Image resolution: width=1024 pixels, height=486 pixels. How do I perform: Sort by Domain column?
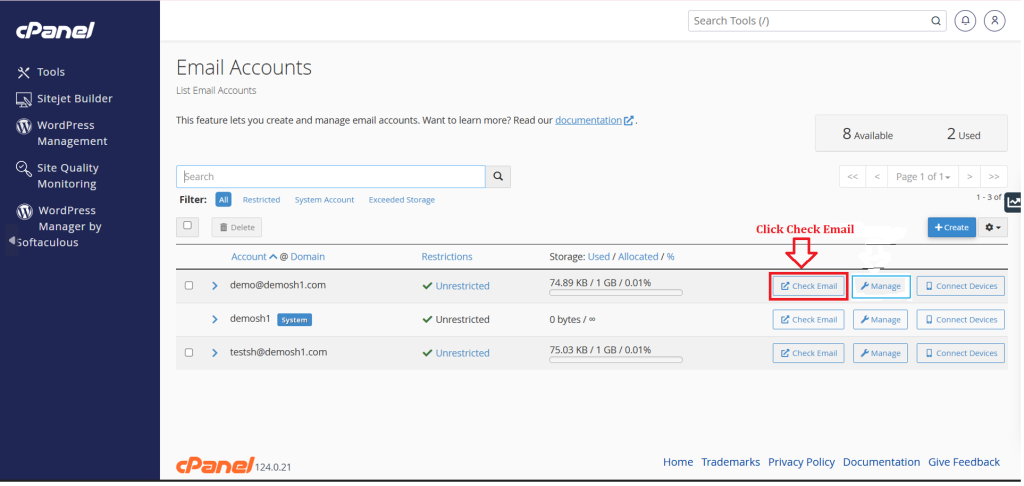308,257
